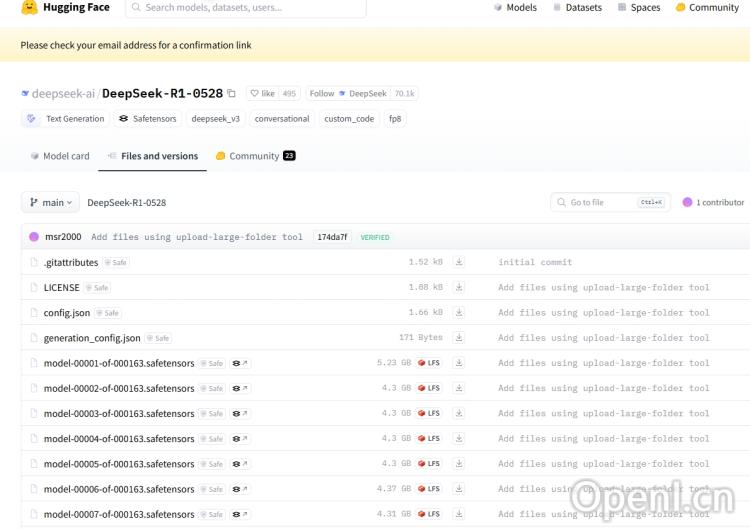Open the deepseek-ai organization link

coord(63,93)
